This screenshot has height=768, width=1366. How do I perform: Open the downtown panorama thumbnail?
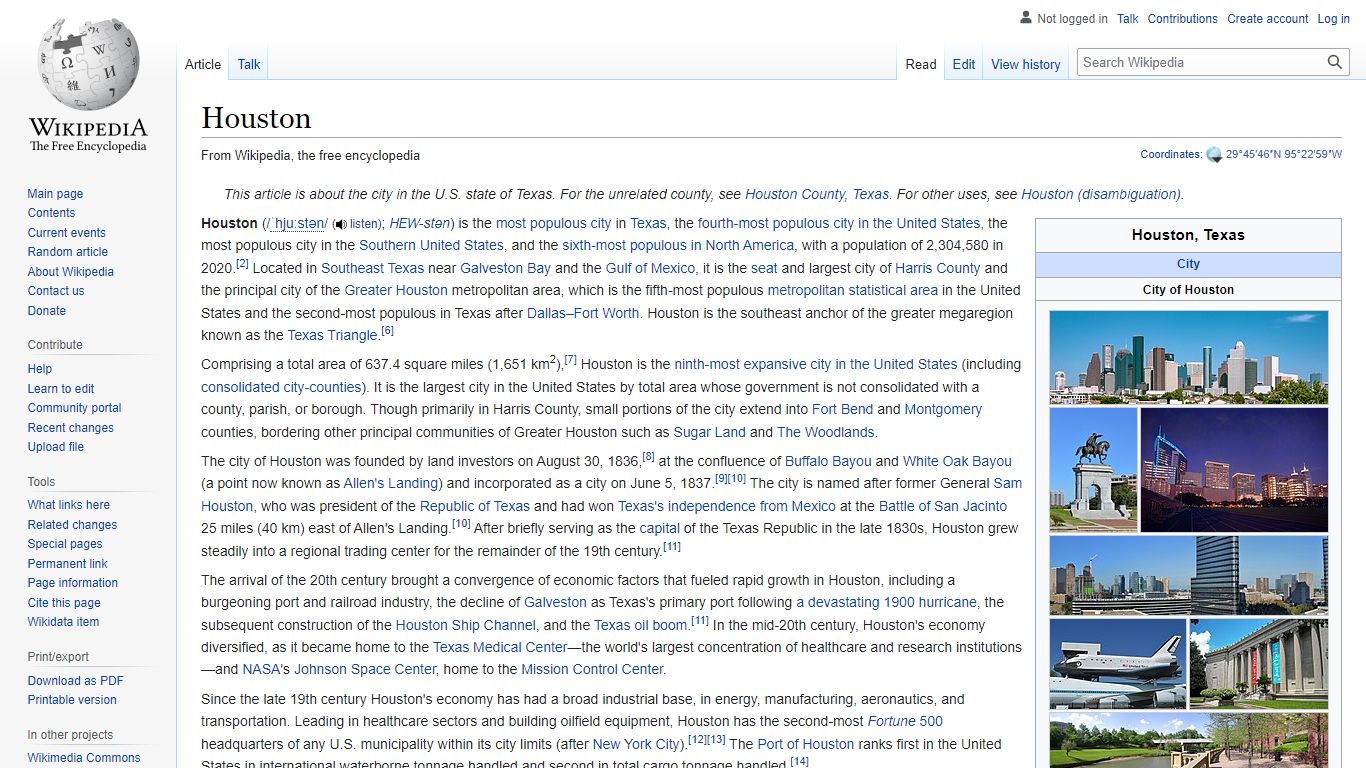click(1189, 575)
